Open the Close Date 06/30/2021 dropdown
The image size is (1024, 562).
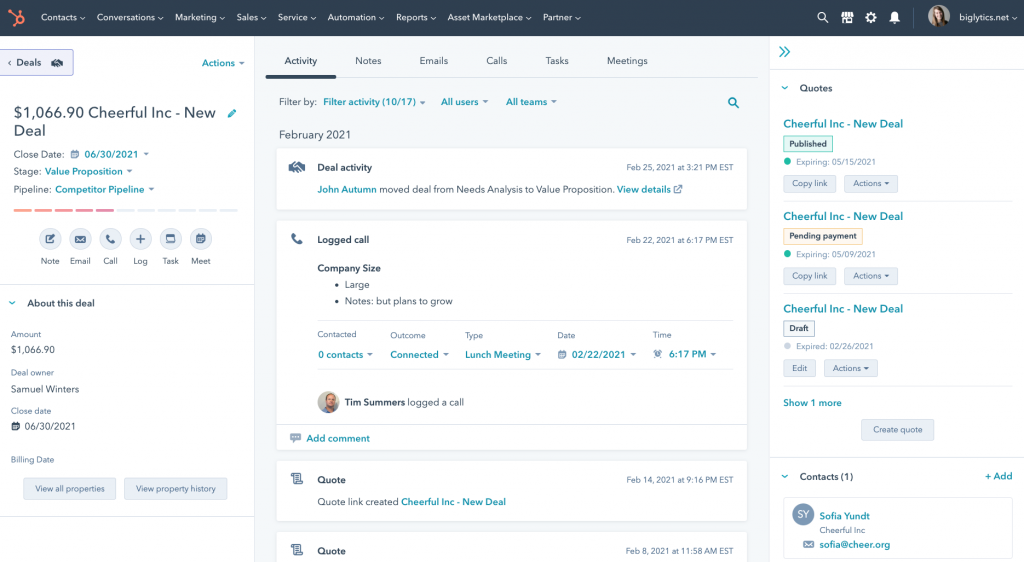(x=116, y=154)
